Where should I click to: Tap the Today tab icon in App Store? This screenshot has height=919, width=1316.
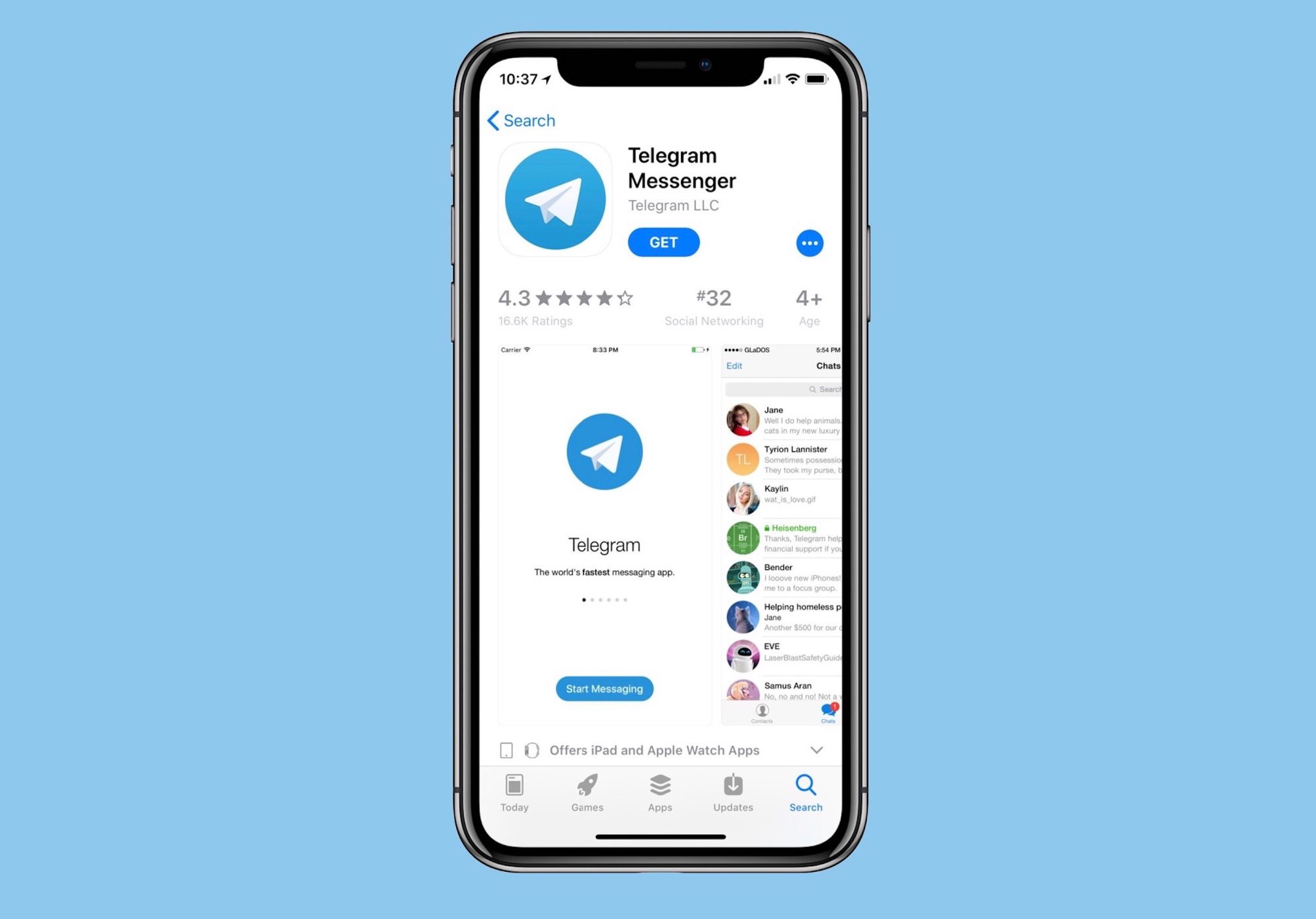coord(516,789)
